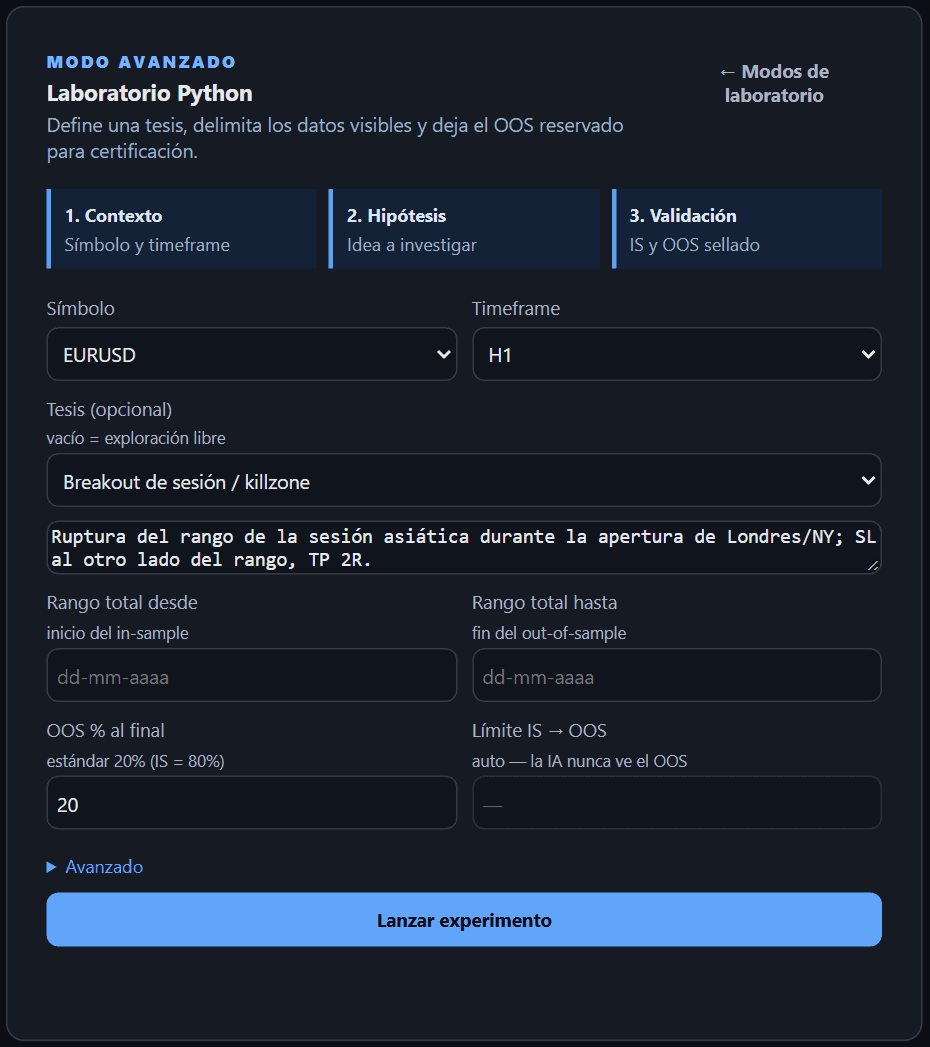Screen dimensions: 930x1047
Task: Click into the thesis description textarea
Action: click(464, 548)
